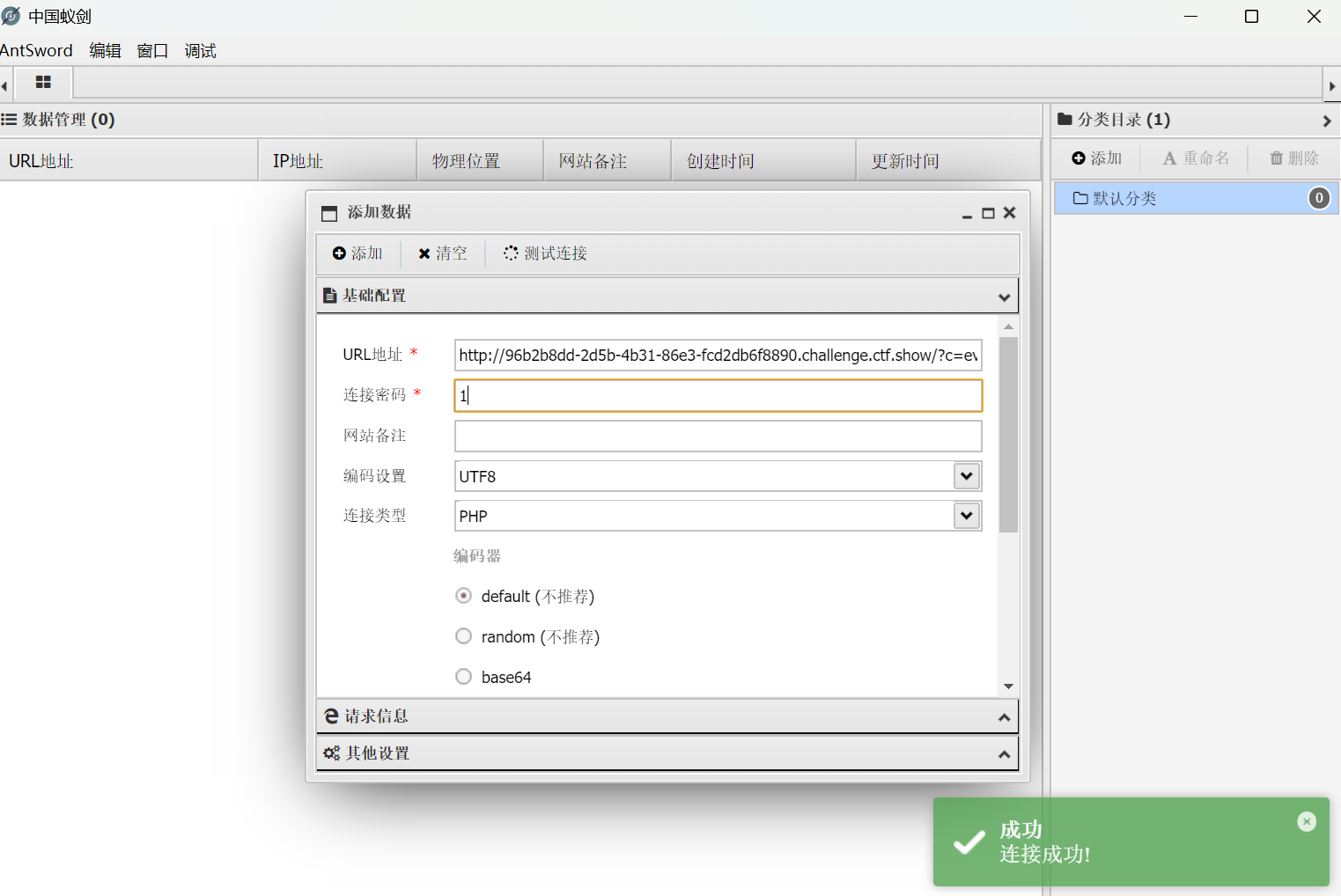Collapse the 分类目录 panel with its arrow
The image size is (1341, 896).
coord(1327,121)
